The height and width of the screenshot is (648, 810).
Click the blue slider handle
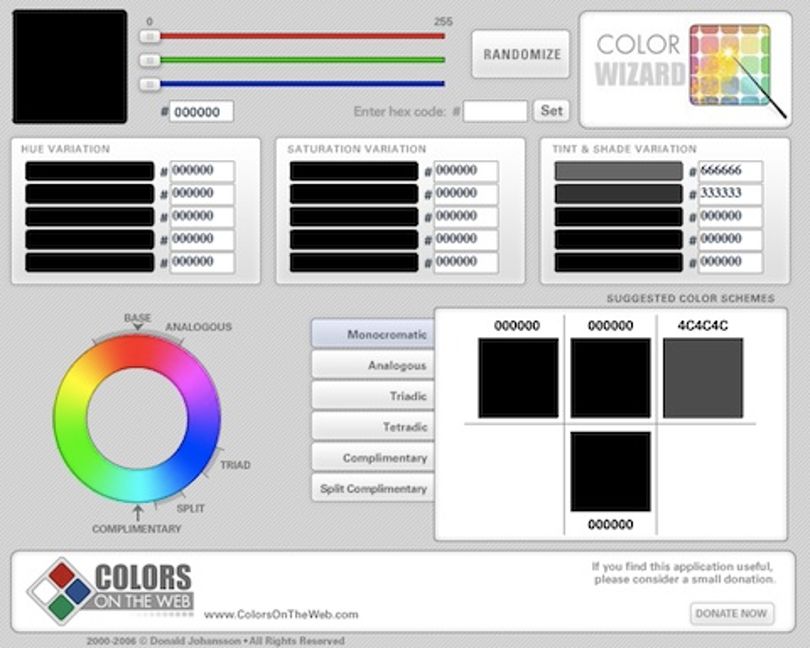[150, 84]
